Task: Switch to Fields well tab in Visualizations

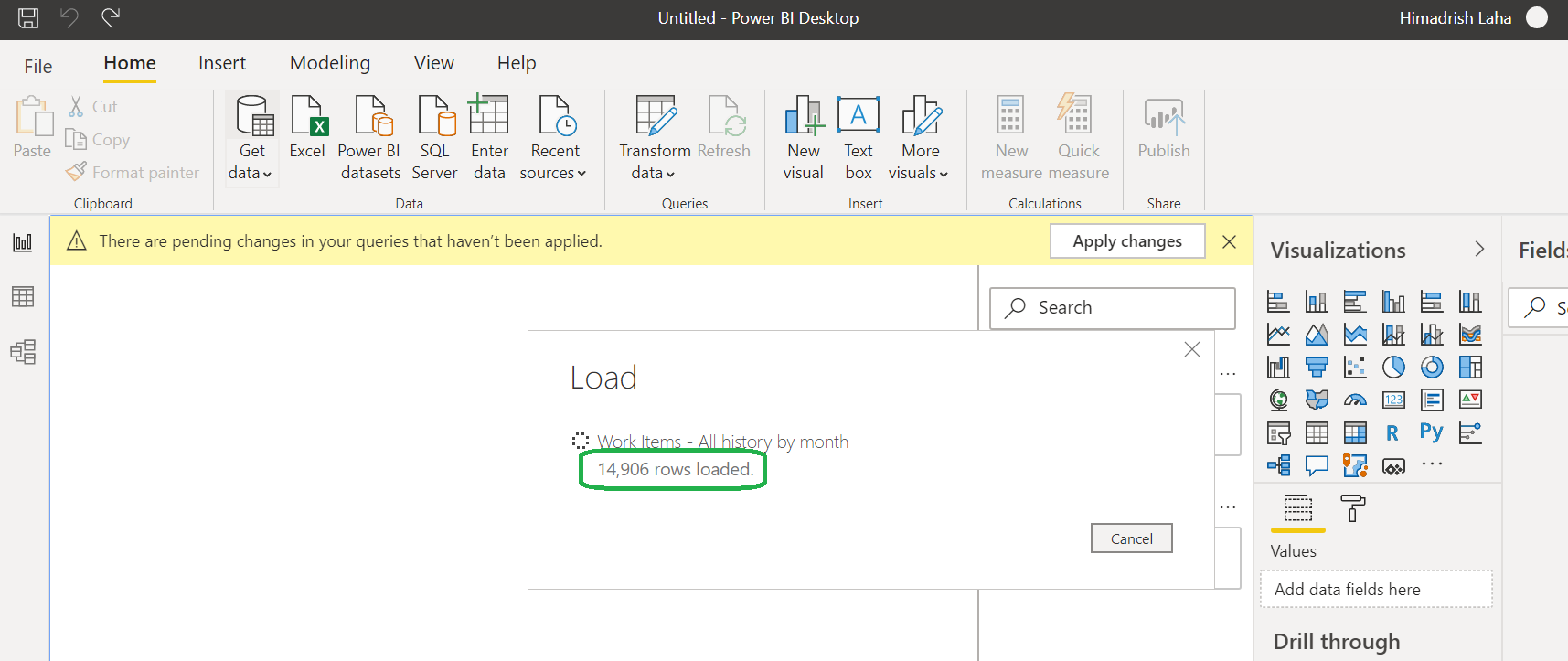Action: tap(1297, 507)
